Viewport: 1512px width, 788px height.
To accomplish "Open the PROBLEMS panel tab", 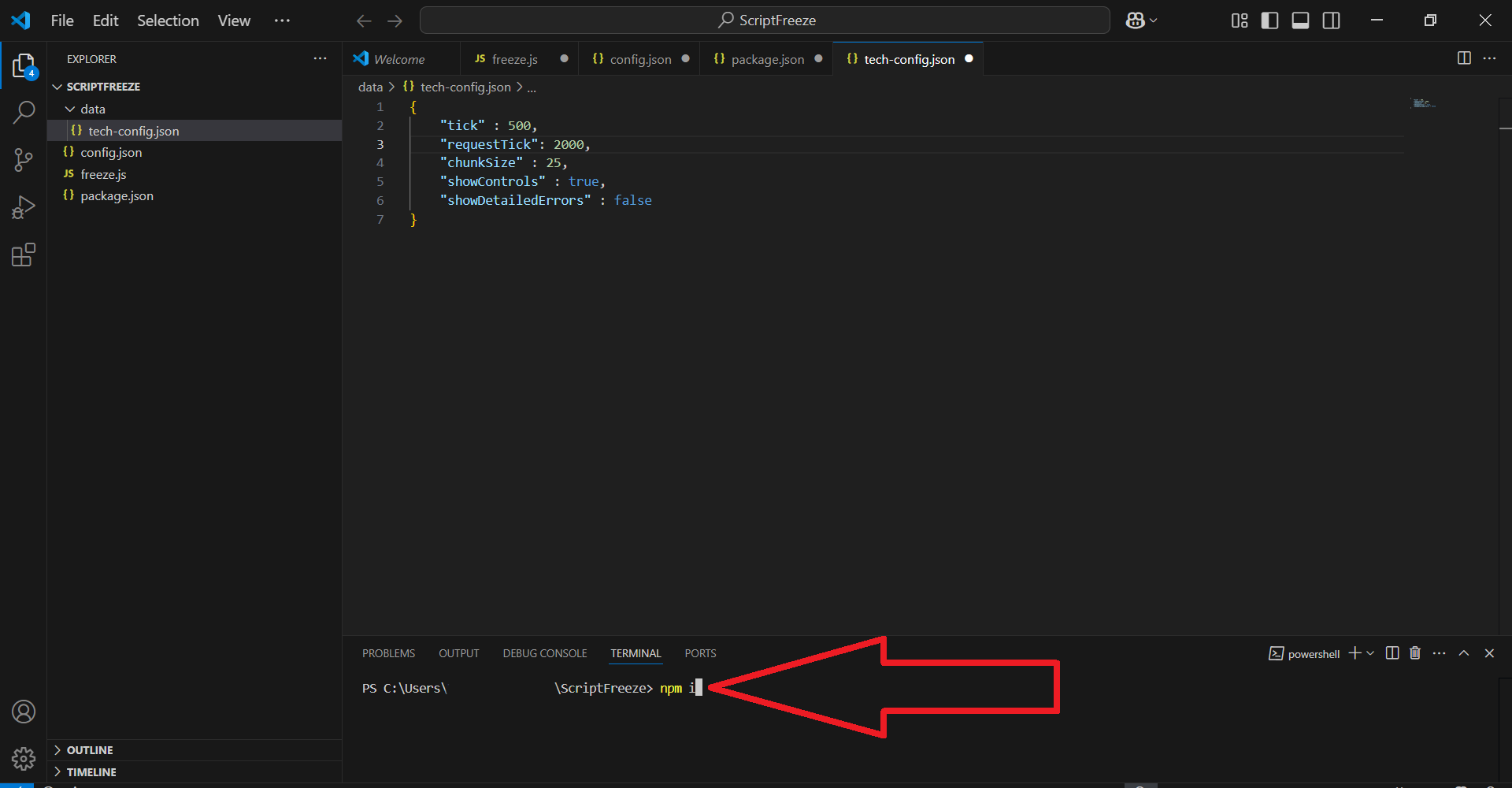I will click(388, 653).
